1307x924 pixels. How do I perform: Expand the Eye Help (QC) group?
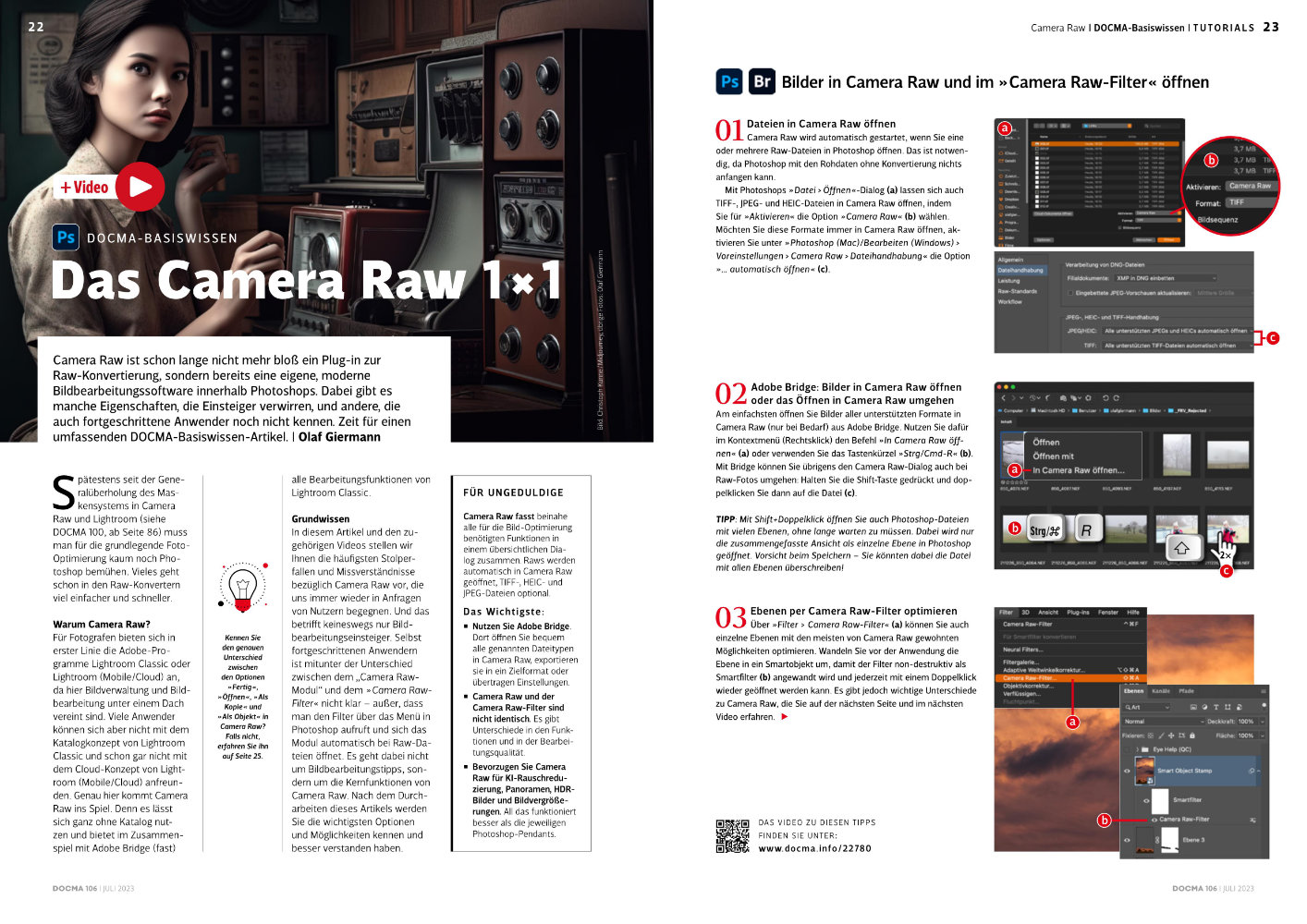click(x=1137, y=749)
